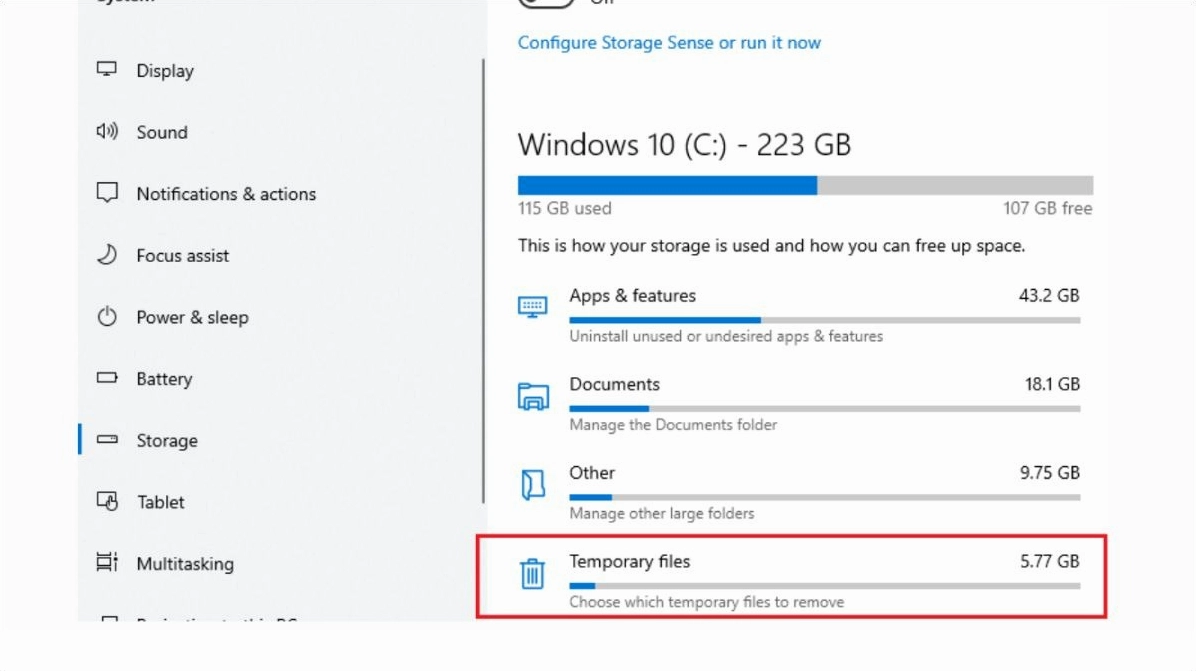The image size is (1196, 671).
Task: Click the Display monitor icon in sidebar
Action: 107,70
